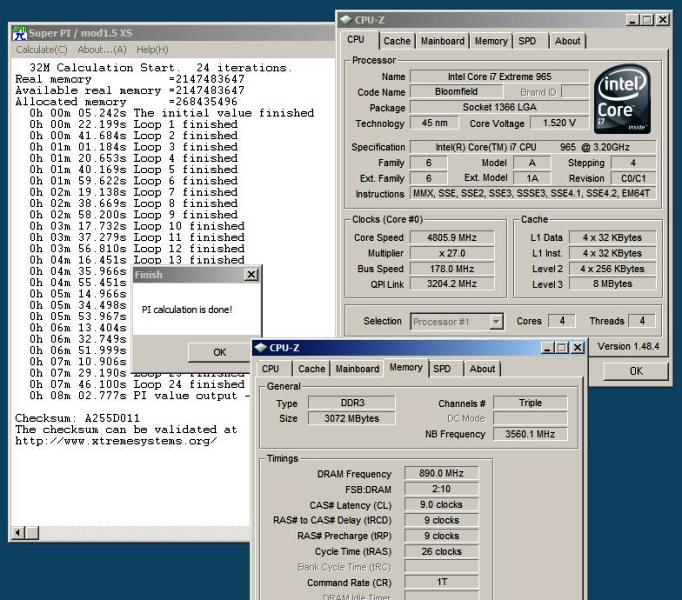Click the memory Type value 'DDR3'

(x=352, y=403)
